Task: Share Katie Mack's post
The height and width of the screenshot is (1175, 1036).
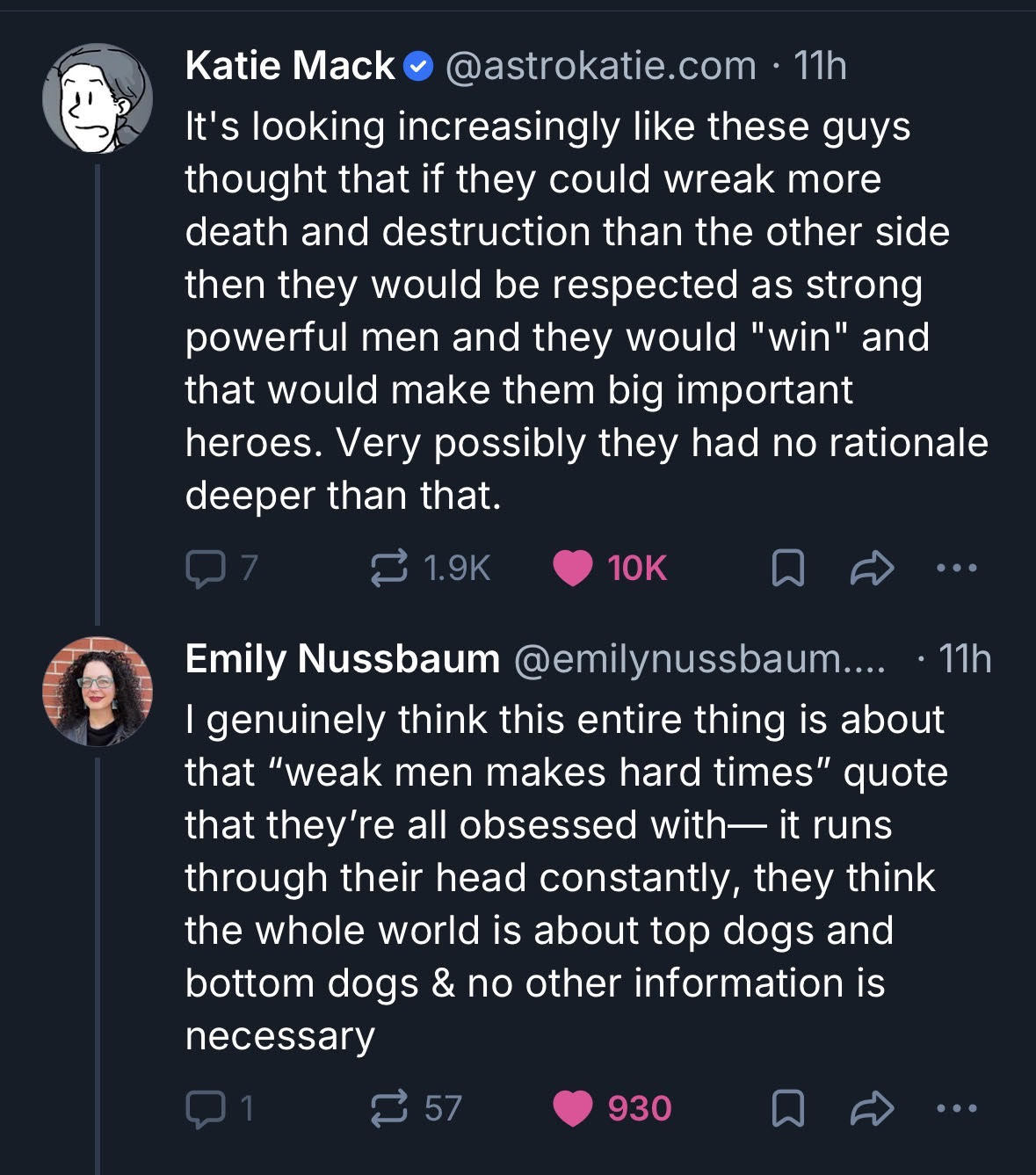Action: point(872,568)
